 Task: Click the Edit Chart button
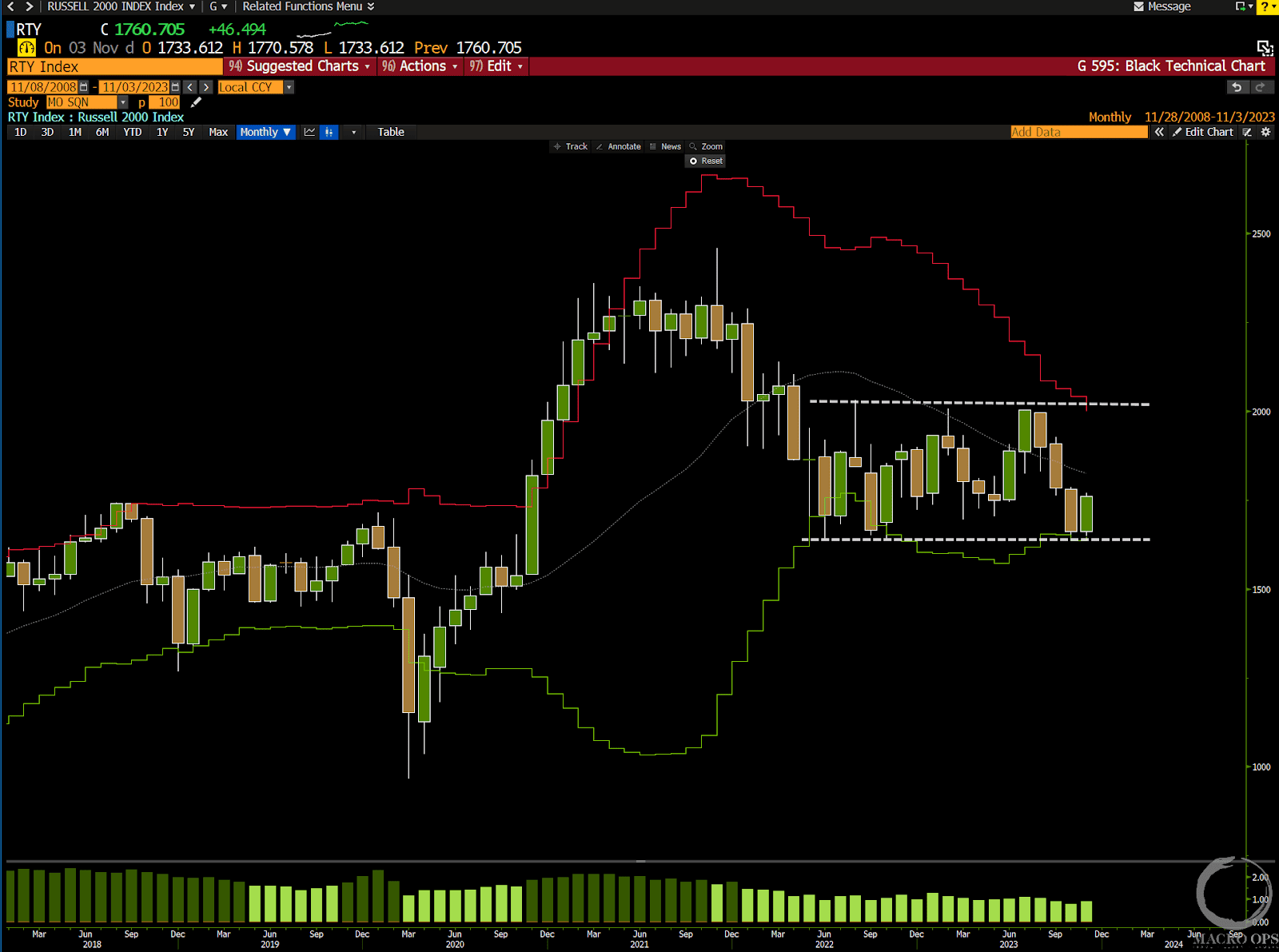click(x=1203, y=132)
